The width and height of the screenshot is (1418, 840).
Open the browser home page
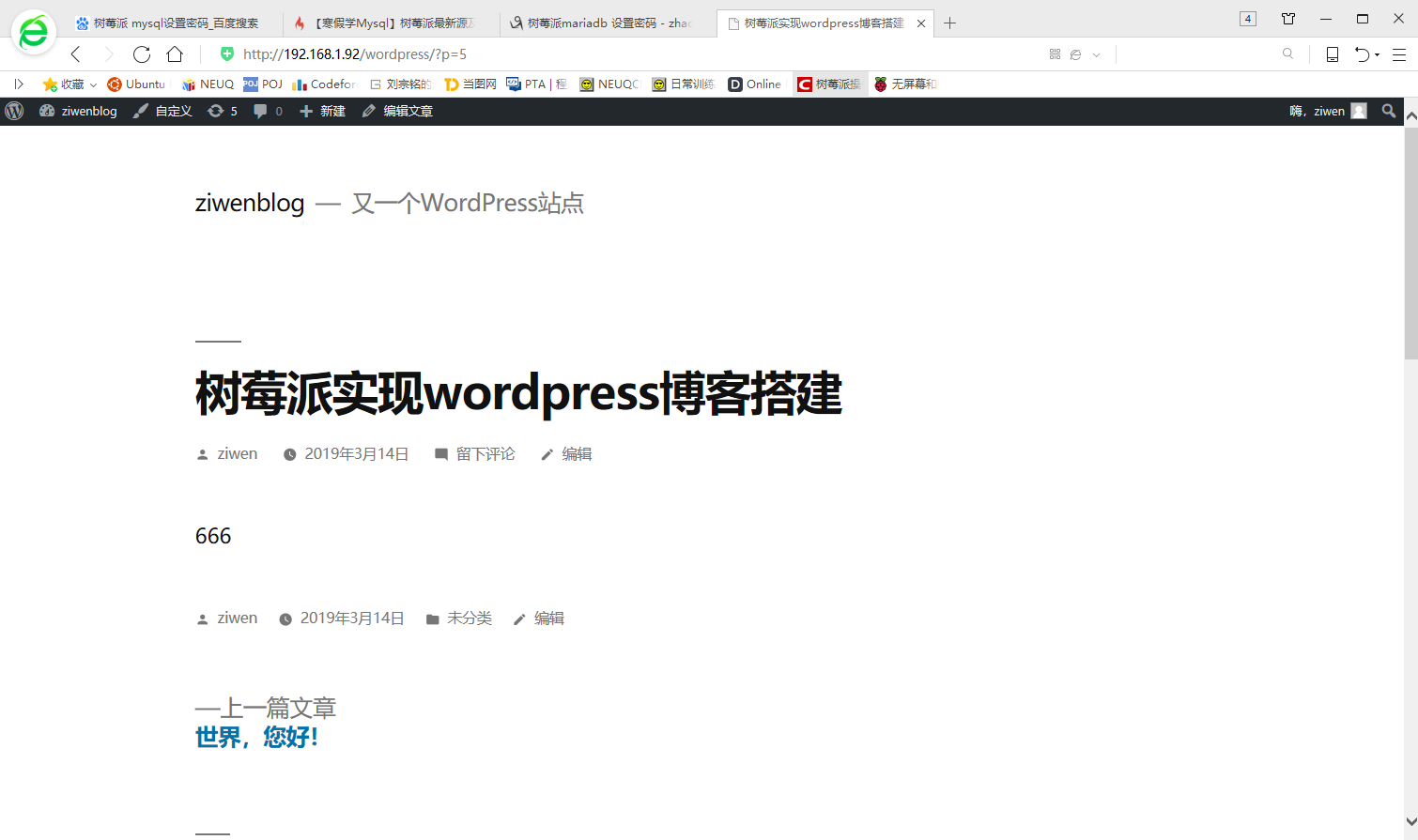pos(175,54)
